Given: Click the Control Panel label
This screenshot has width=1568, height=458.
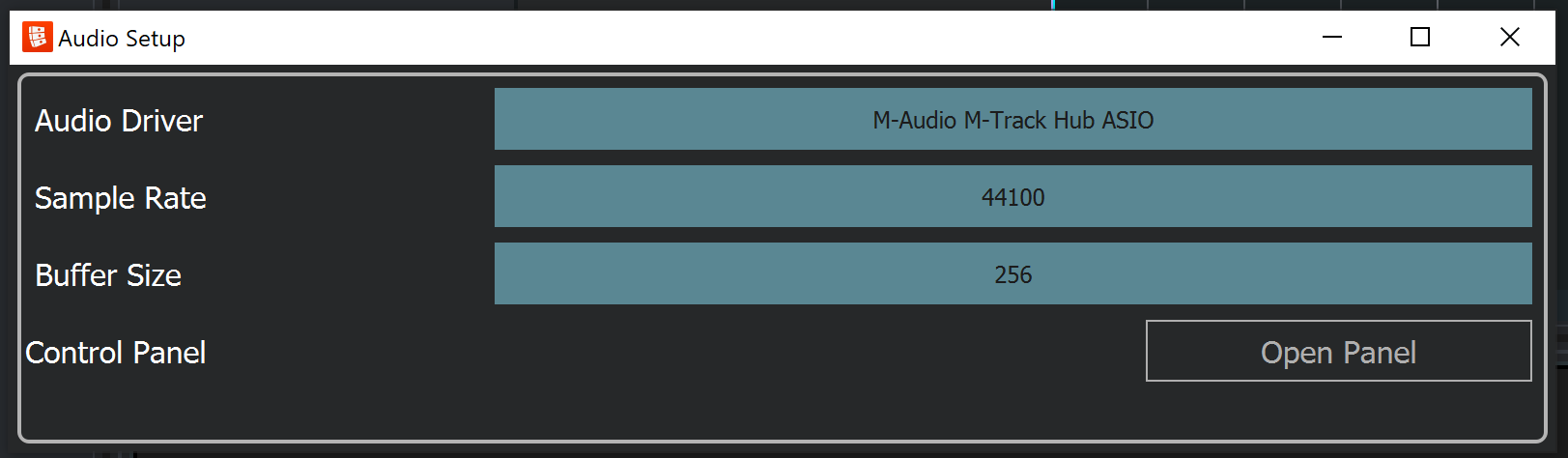Looking at the screenshot, I should pyautogui.click(x=116, y=353).
